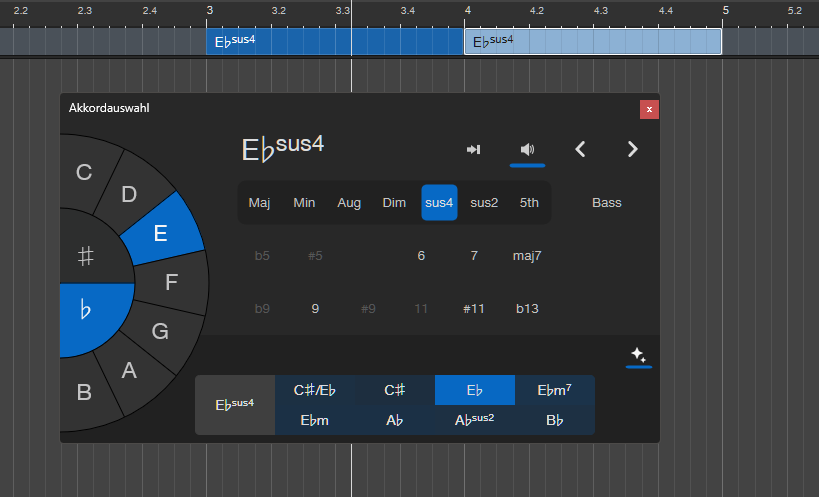
Task: Click the dimmed 11 interval
Action: click(421, 309)
